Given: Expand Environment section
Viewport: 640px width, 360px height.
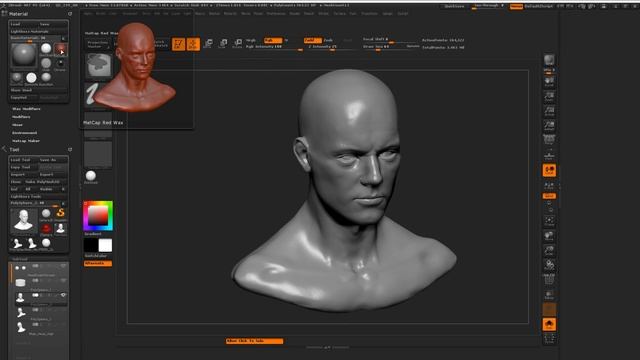Looking at the screenshot, I should 24,133.
